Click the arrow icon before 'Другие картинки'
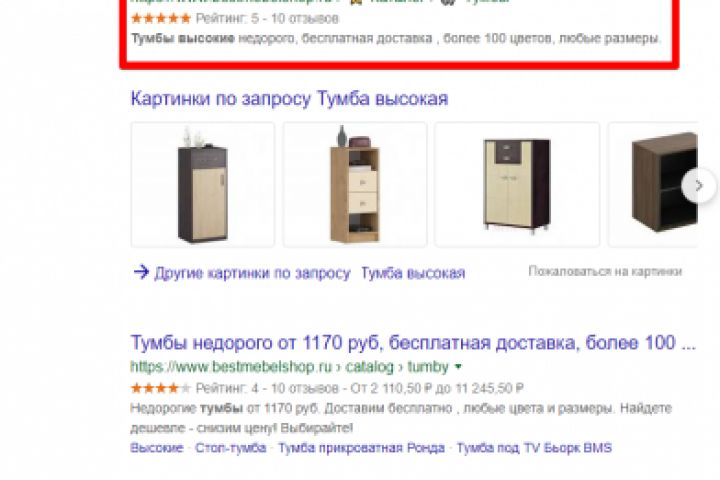Screen dimensions: 720x480 click(x=141, y=272)
